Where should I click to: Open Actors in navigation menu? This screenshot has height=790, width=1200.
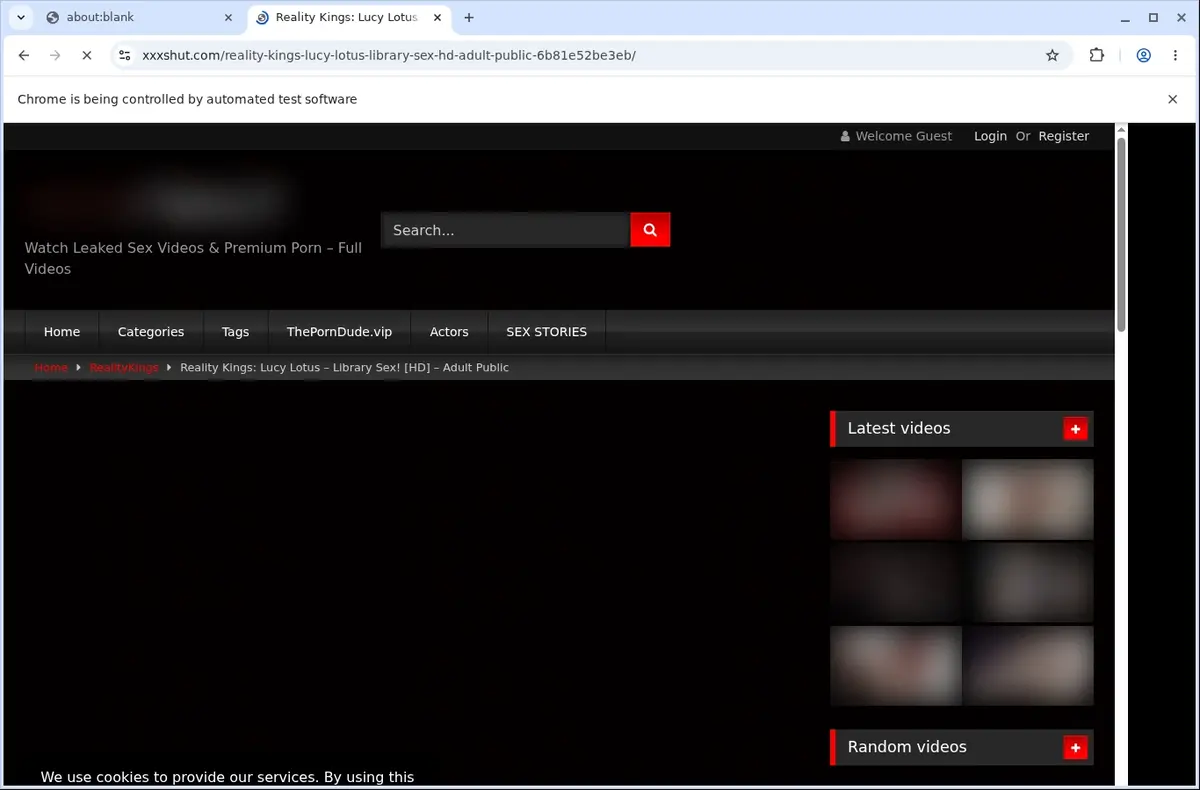tap(449, 332)
